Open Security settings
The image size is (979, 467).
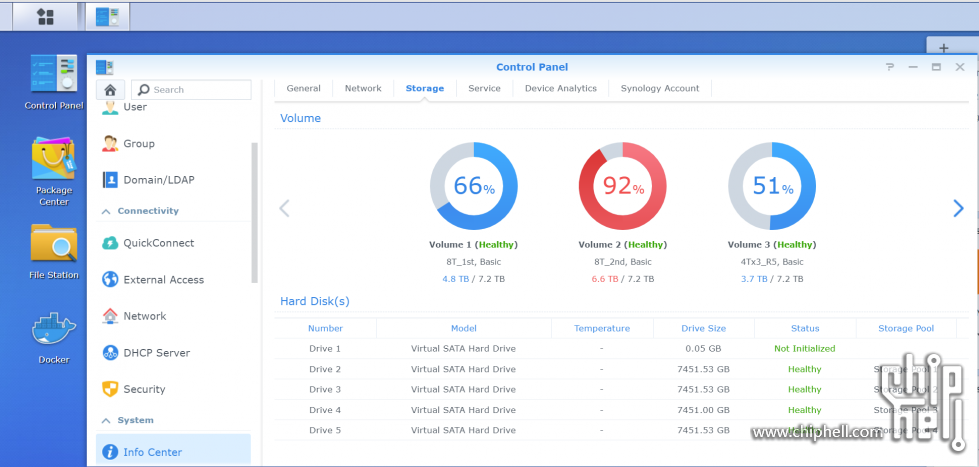[x=173, y=389]
